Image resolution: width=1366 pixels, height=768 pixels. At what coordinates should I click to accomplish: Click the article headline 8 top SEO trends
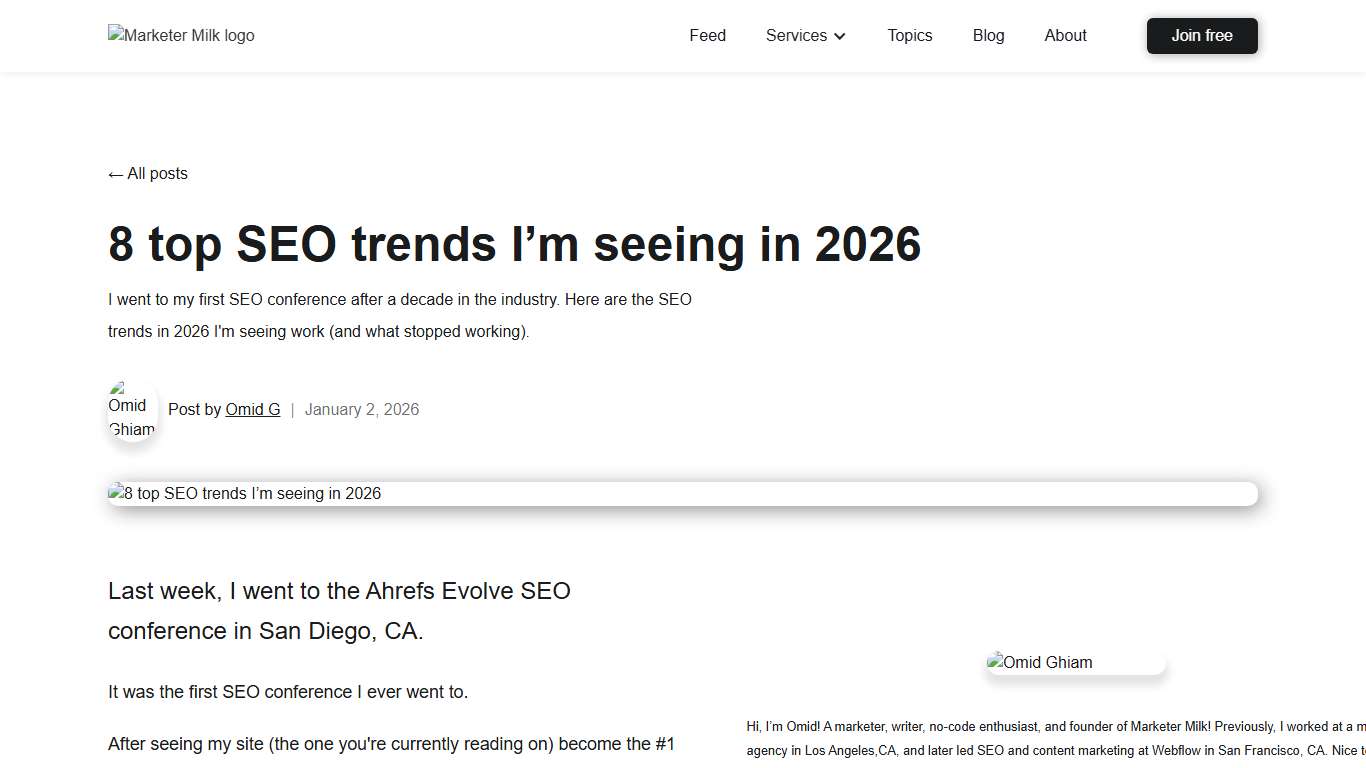tap(513, 243)
